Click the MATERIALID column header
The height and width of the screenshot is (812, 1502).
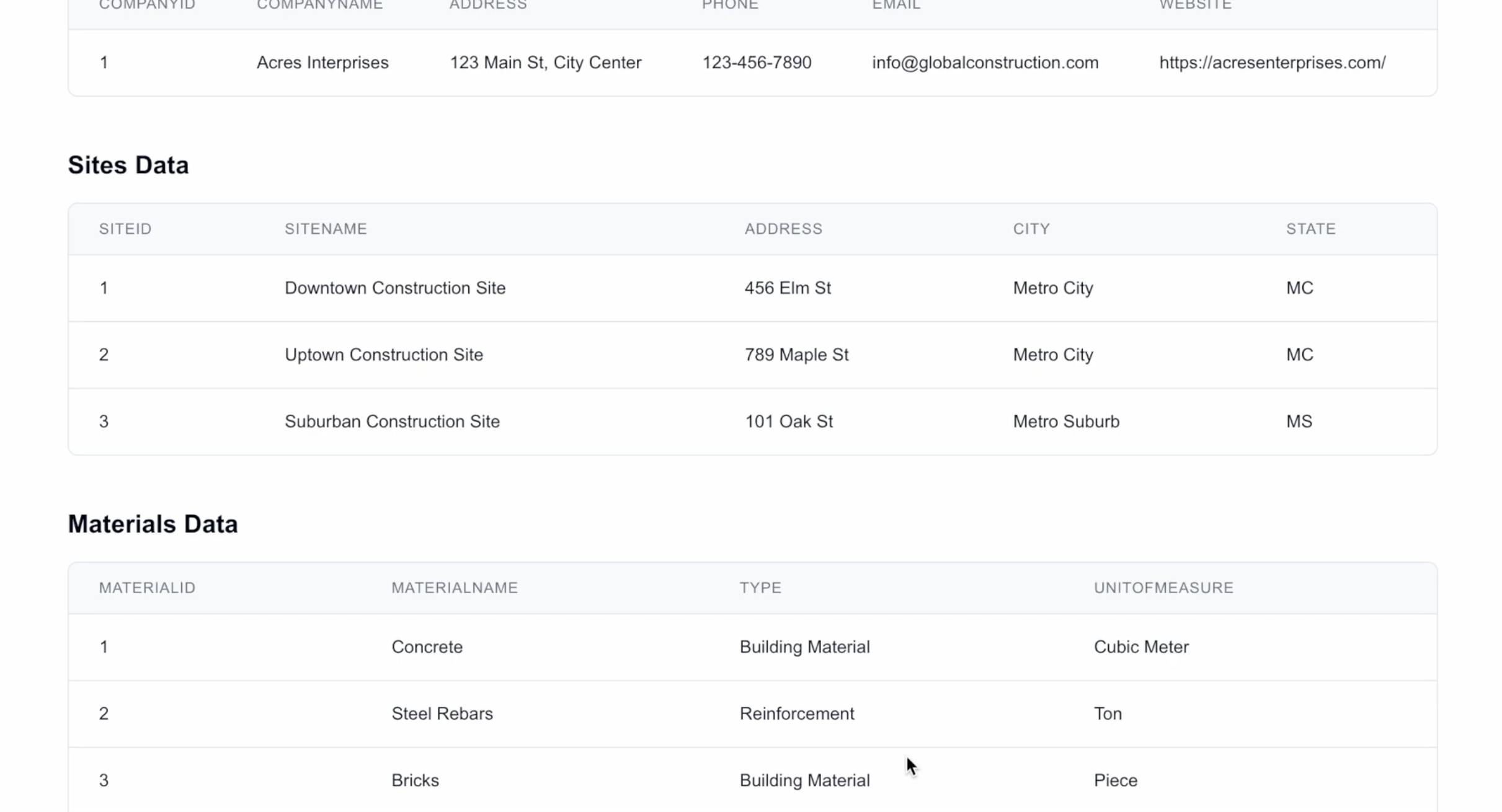[147, 587]
